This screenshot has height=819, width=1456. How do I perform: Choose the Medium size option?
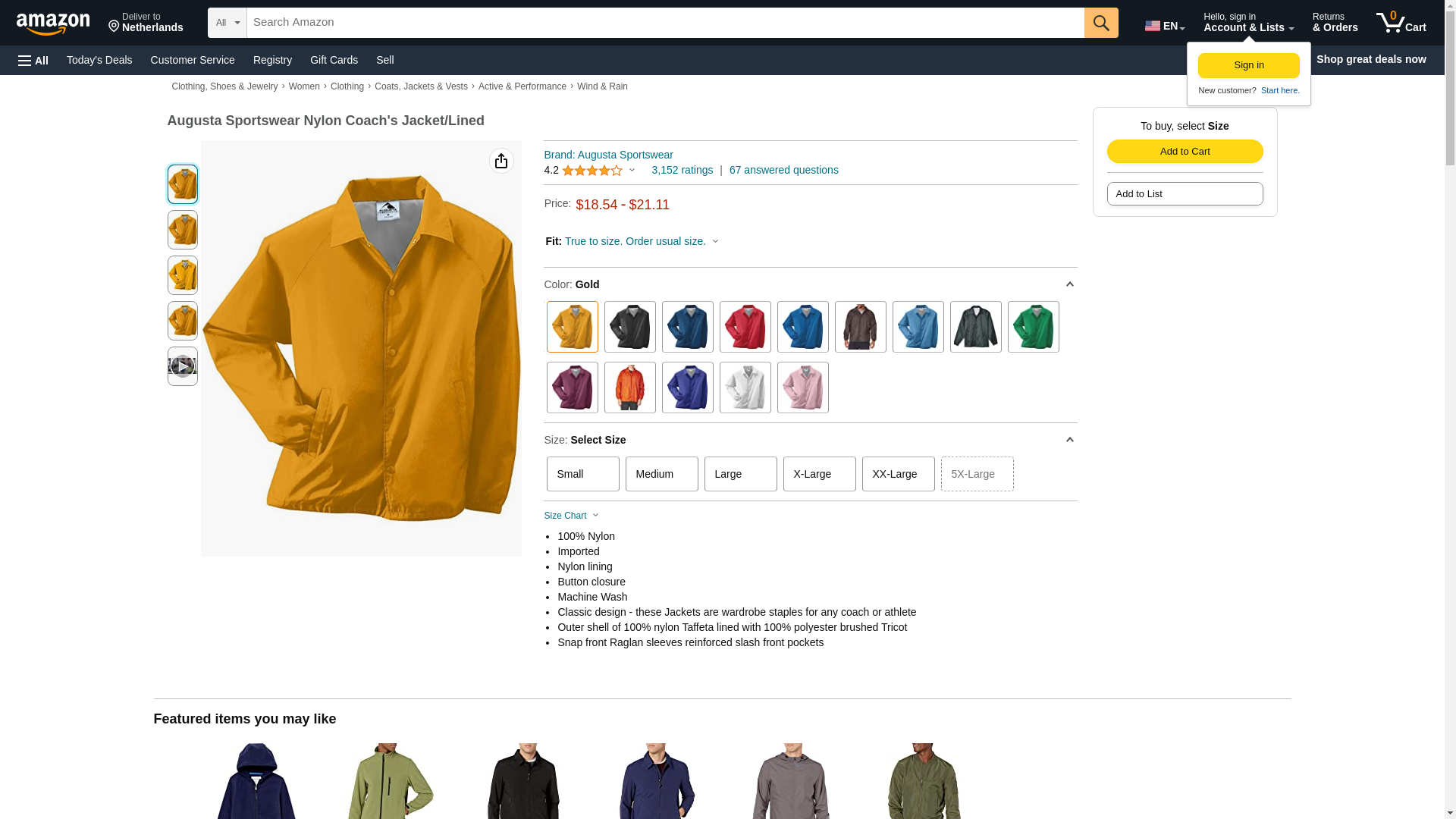coord(662,474)
